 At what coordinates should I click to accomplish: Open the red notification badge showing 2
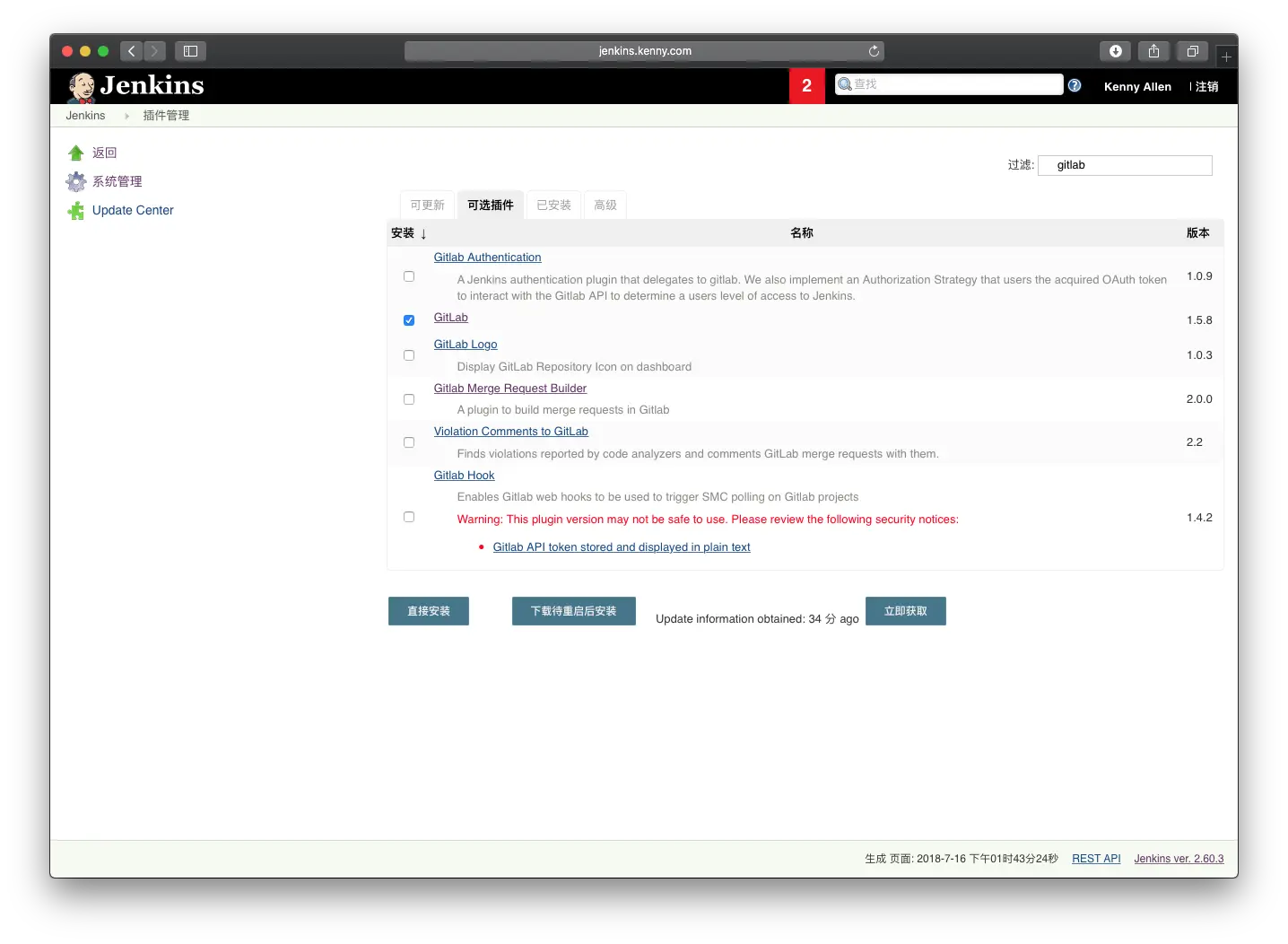(806, 86)
